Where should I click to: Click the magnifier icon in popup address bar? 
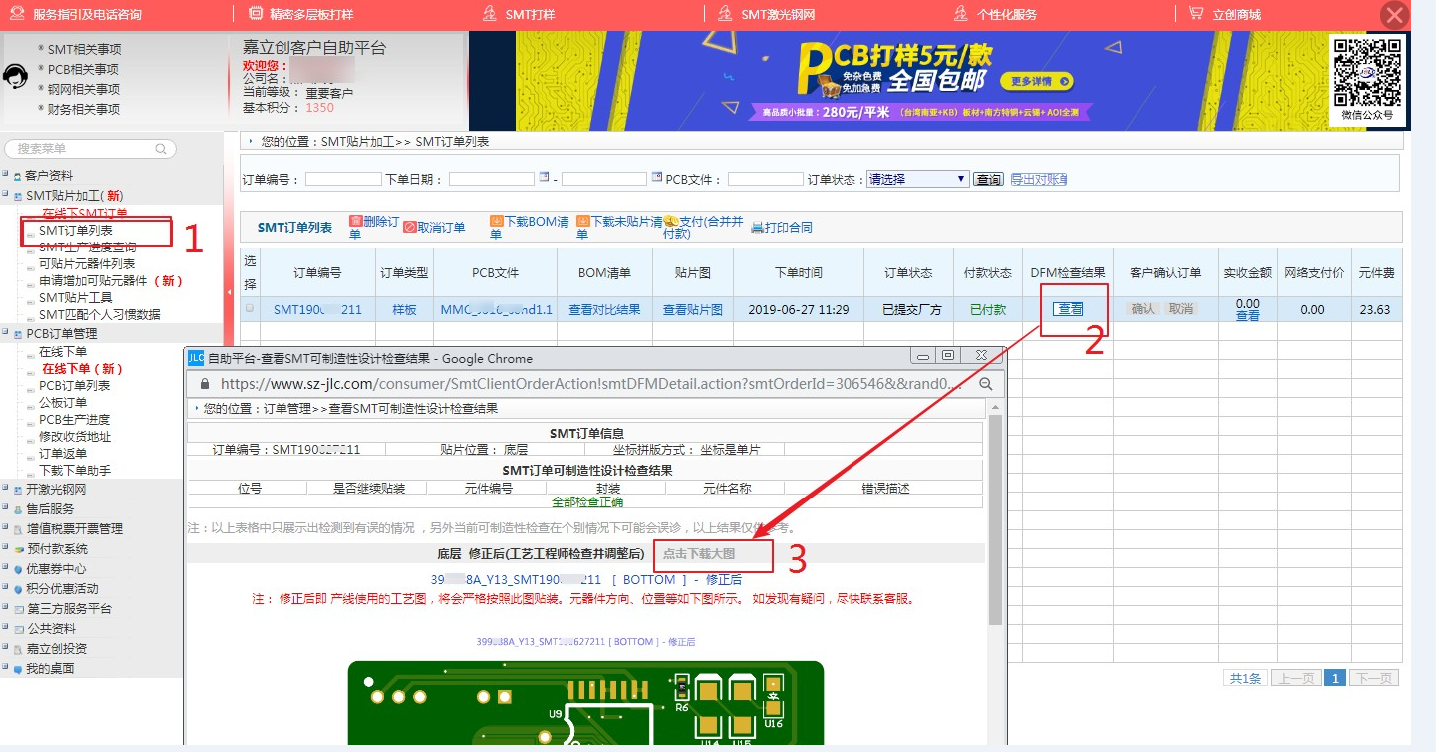pos(985,384)
